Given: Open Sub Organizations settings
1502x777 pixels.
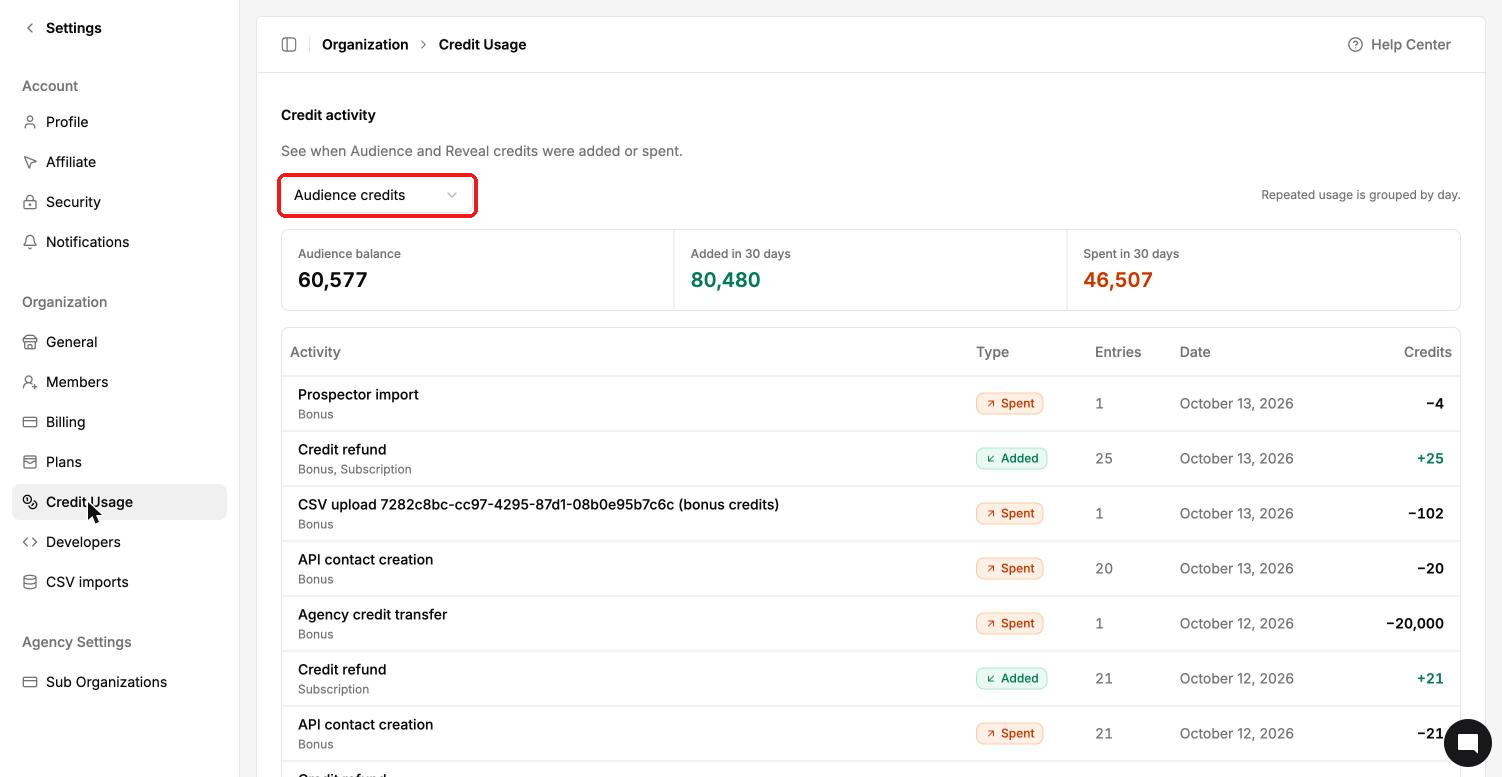Looking at the screenshot, I should (119, 682).
